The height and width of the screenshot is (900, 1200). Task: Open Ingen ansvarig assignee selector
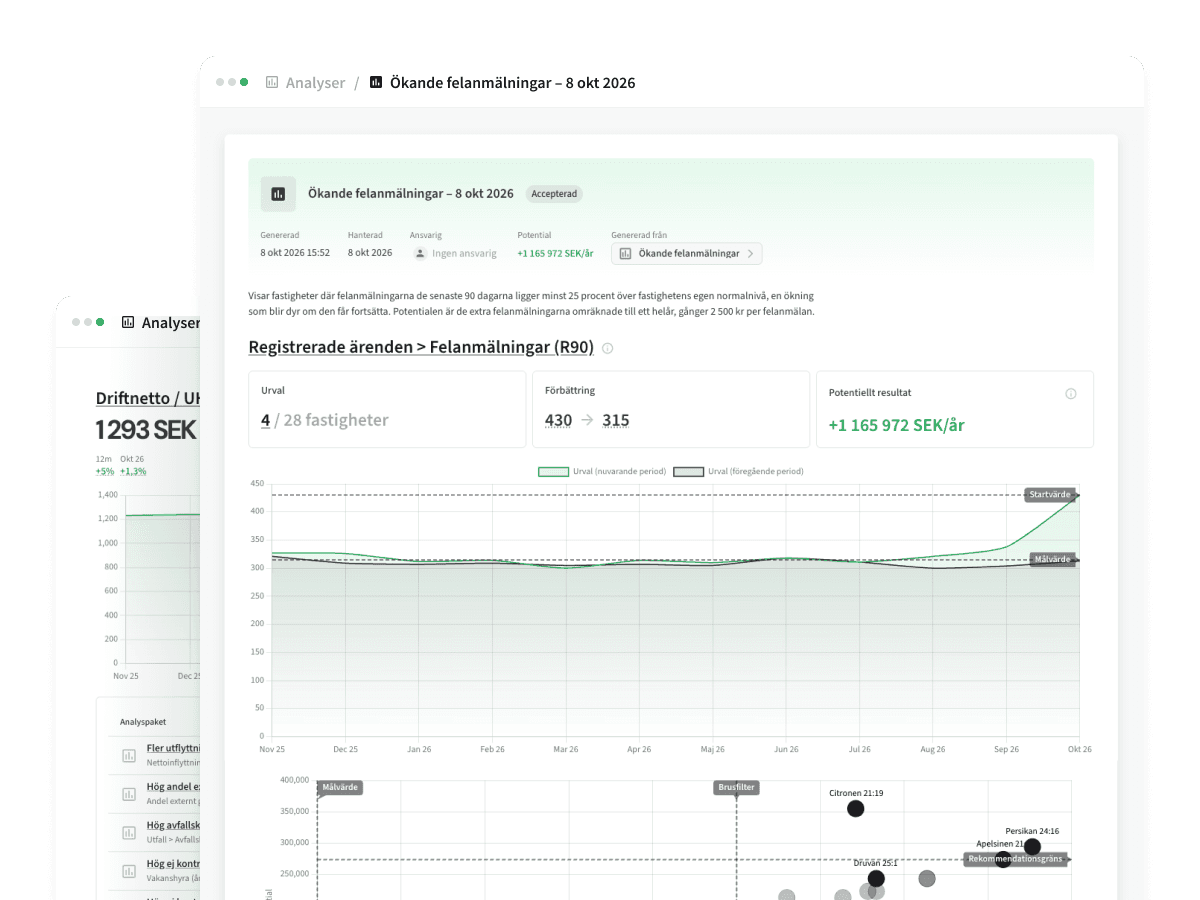pyautogui.click(x=455, y=254)
